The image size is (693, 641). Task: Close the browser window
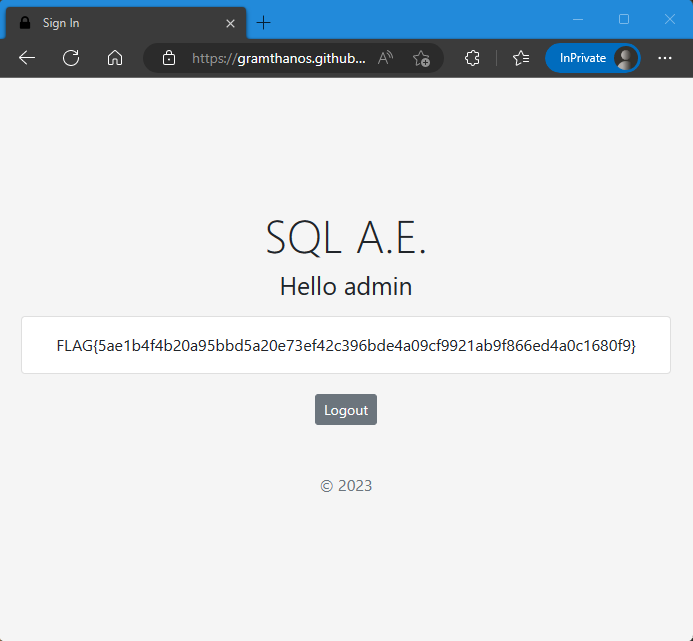[x=670, y=19]
